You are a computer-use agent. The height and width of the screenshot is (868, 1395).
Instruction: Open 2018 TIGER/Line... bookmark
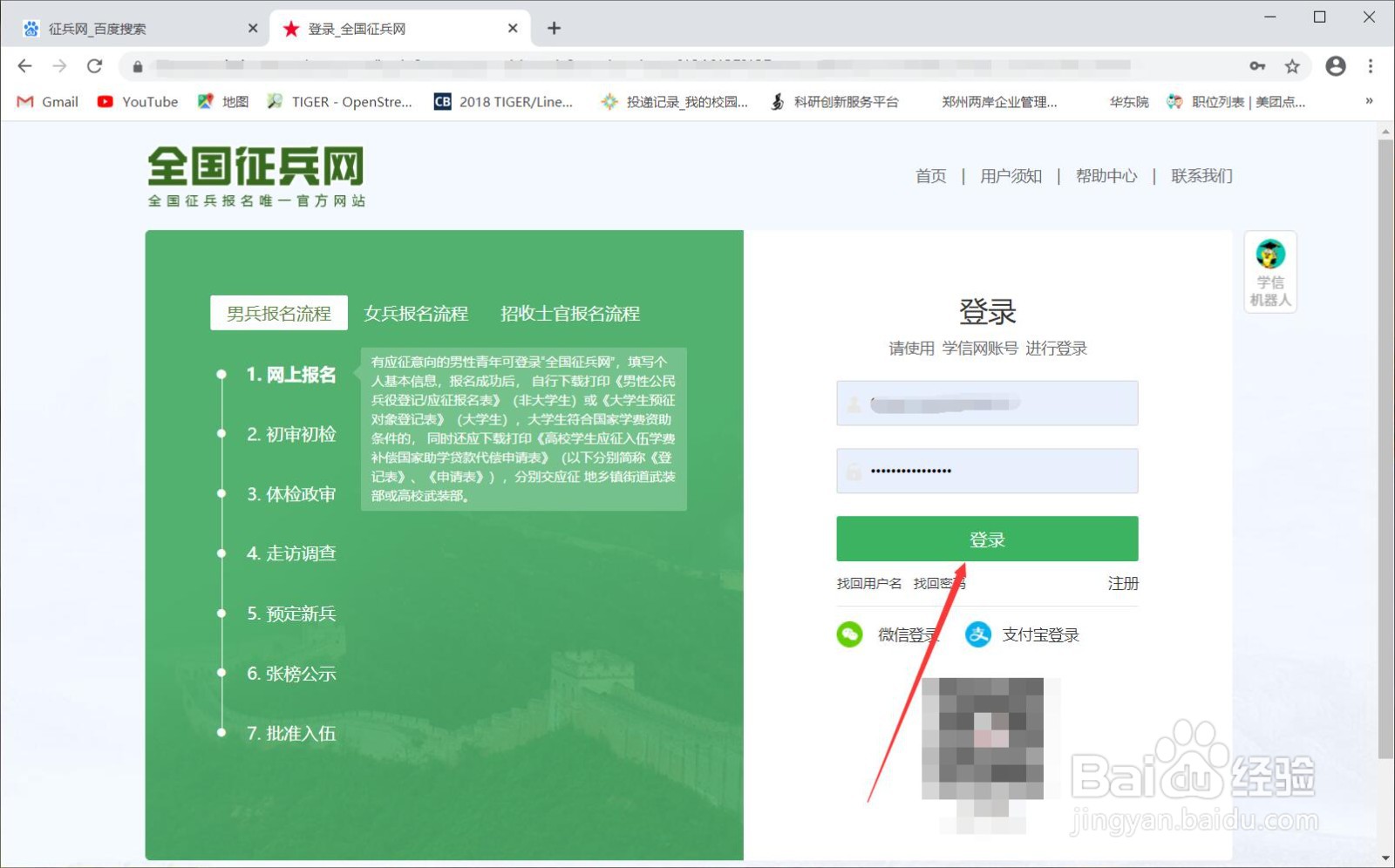tap(504, 102)
